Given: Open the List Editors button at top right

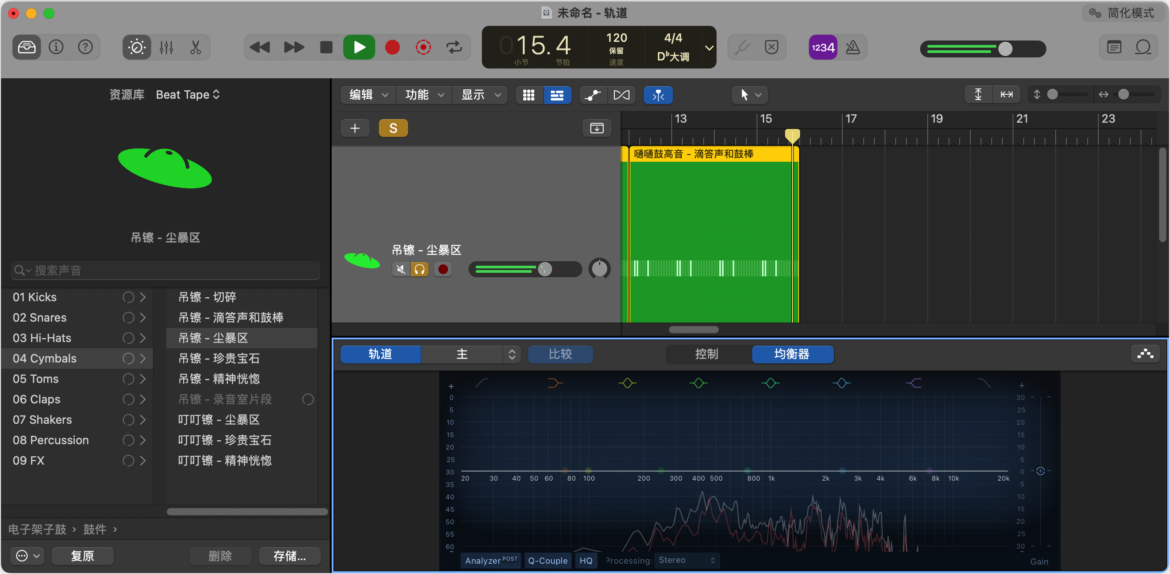Looking at the screenshot, I should (x=1114, y=47).
